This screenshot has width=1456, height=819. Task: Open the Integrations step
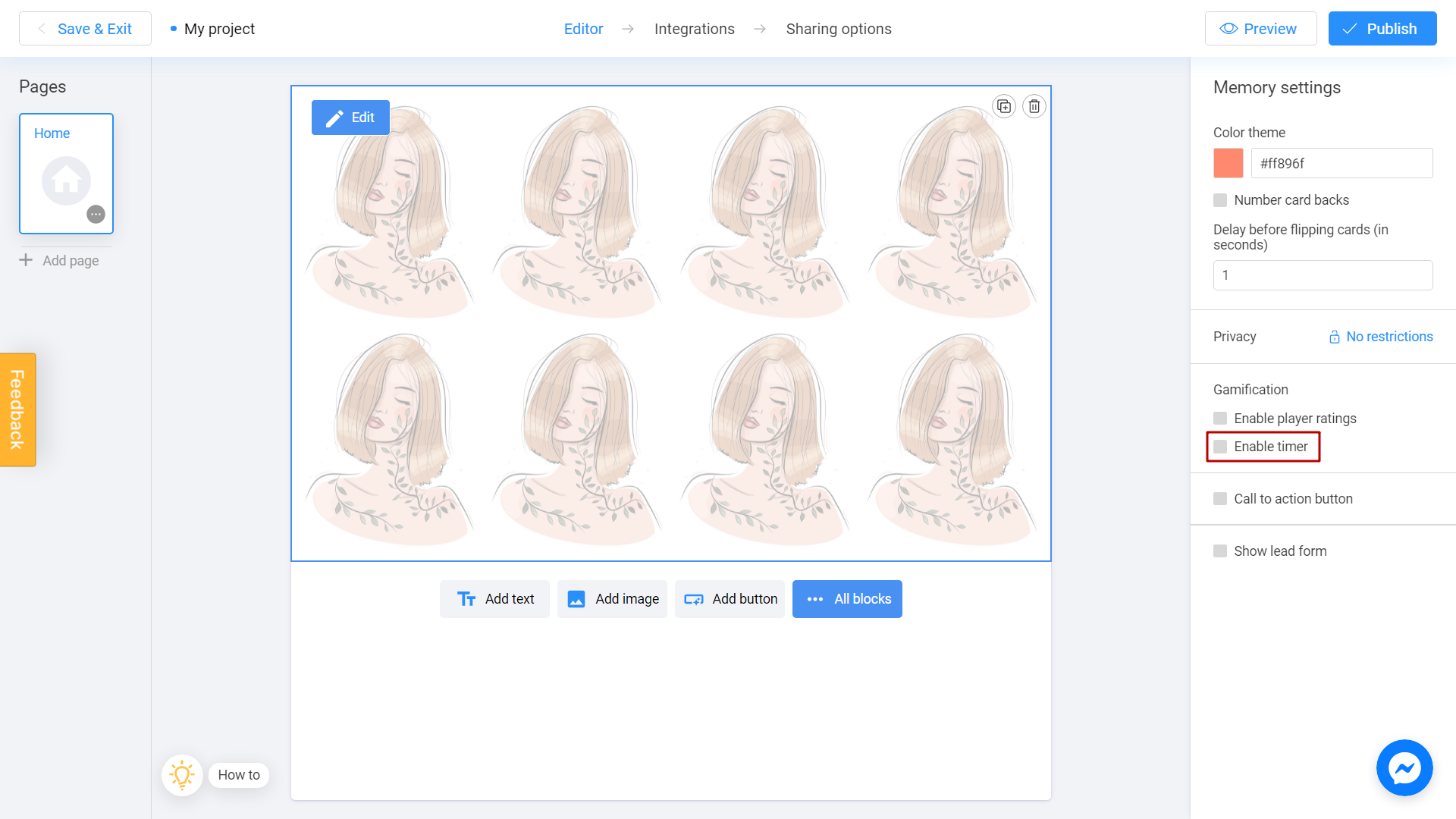point(694,29)
